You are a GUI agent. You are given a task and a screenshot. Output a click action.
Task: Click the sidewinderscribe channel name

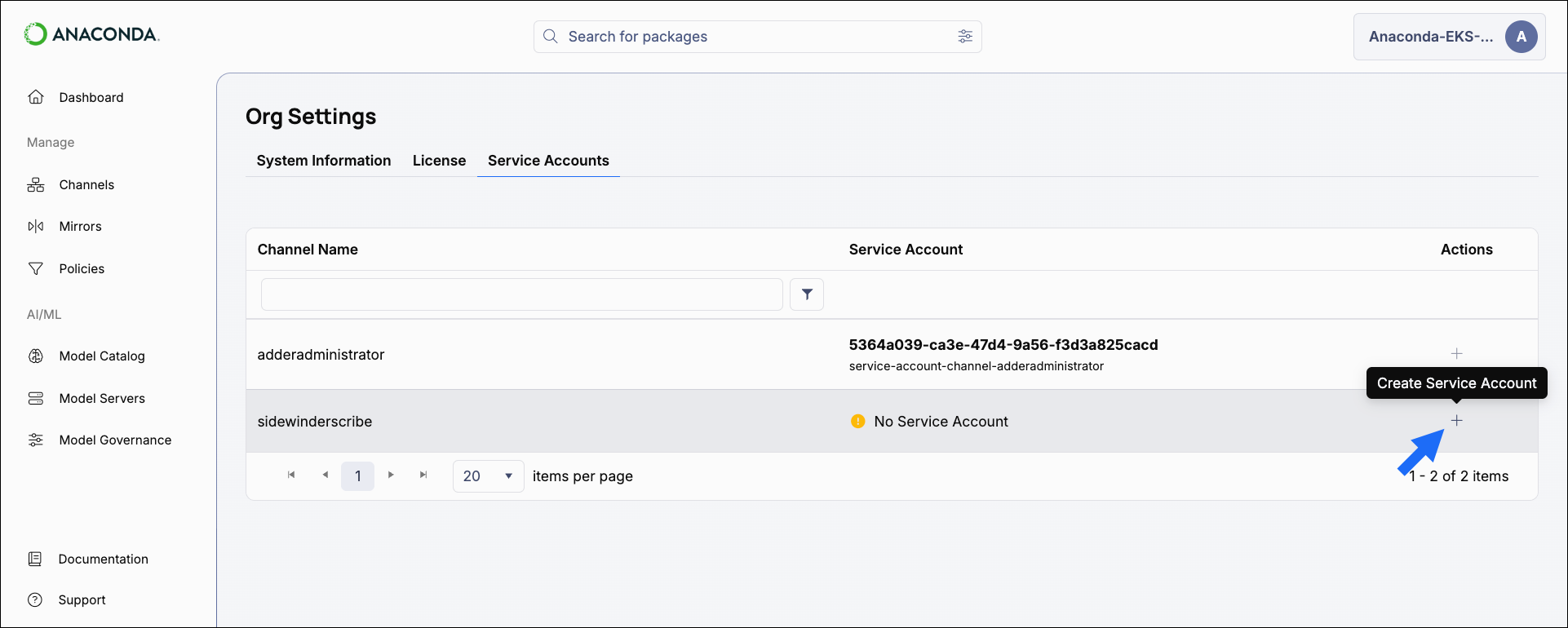(x=315, y=422)
